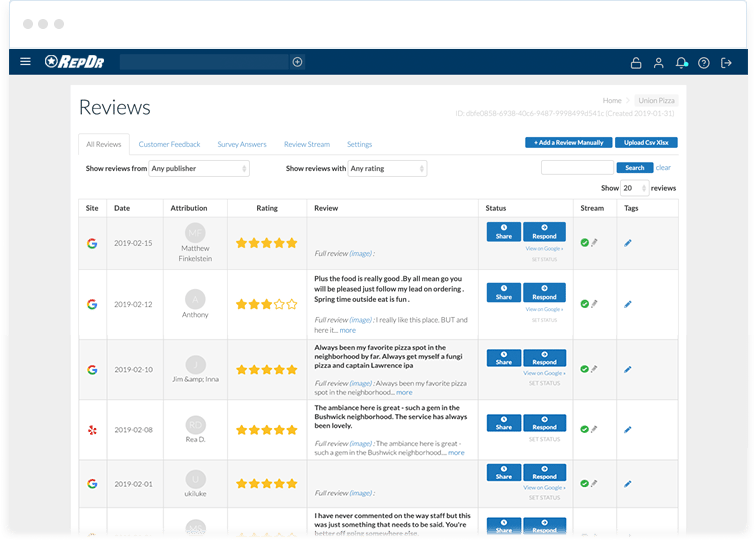This screenshot has height=540, width=755.
Task: Click the plus icon beside top search bar
Action: point(298,62)
